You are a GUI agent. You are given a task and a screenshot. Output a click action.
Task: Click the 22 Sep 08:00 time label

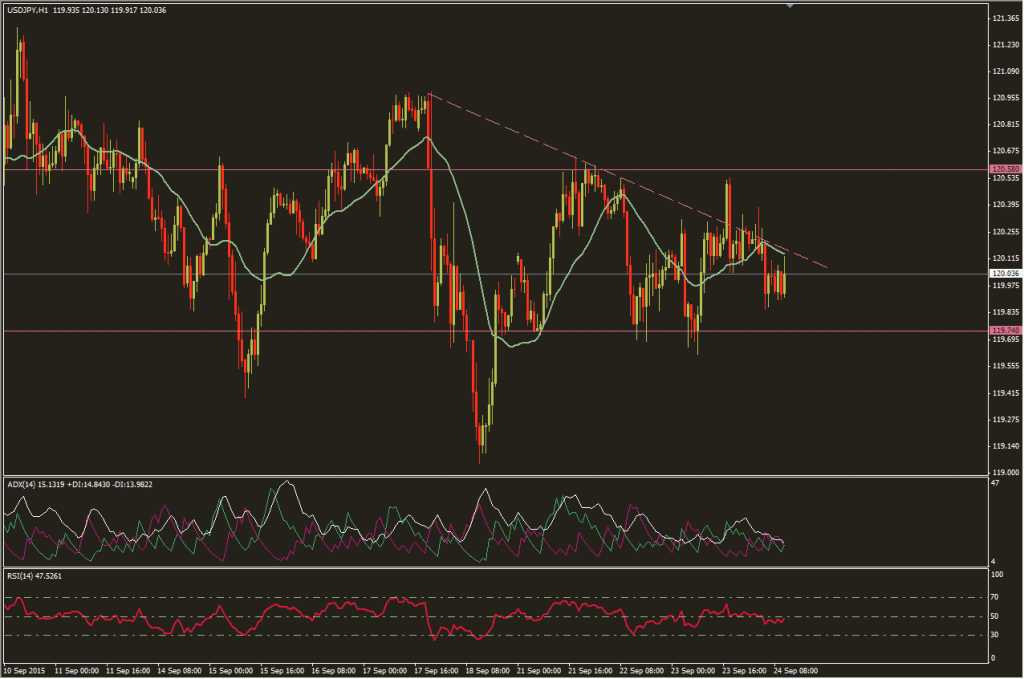click(x=641, y=671)
